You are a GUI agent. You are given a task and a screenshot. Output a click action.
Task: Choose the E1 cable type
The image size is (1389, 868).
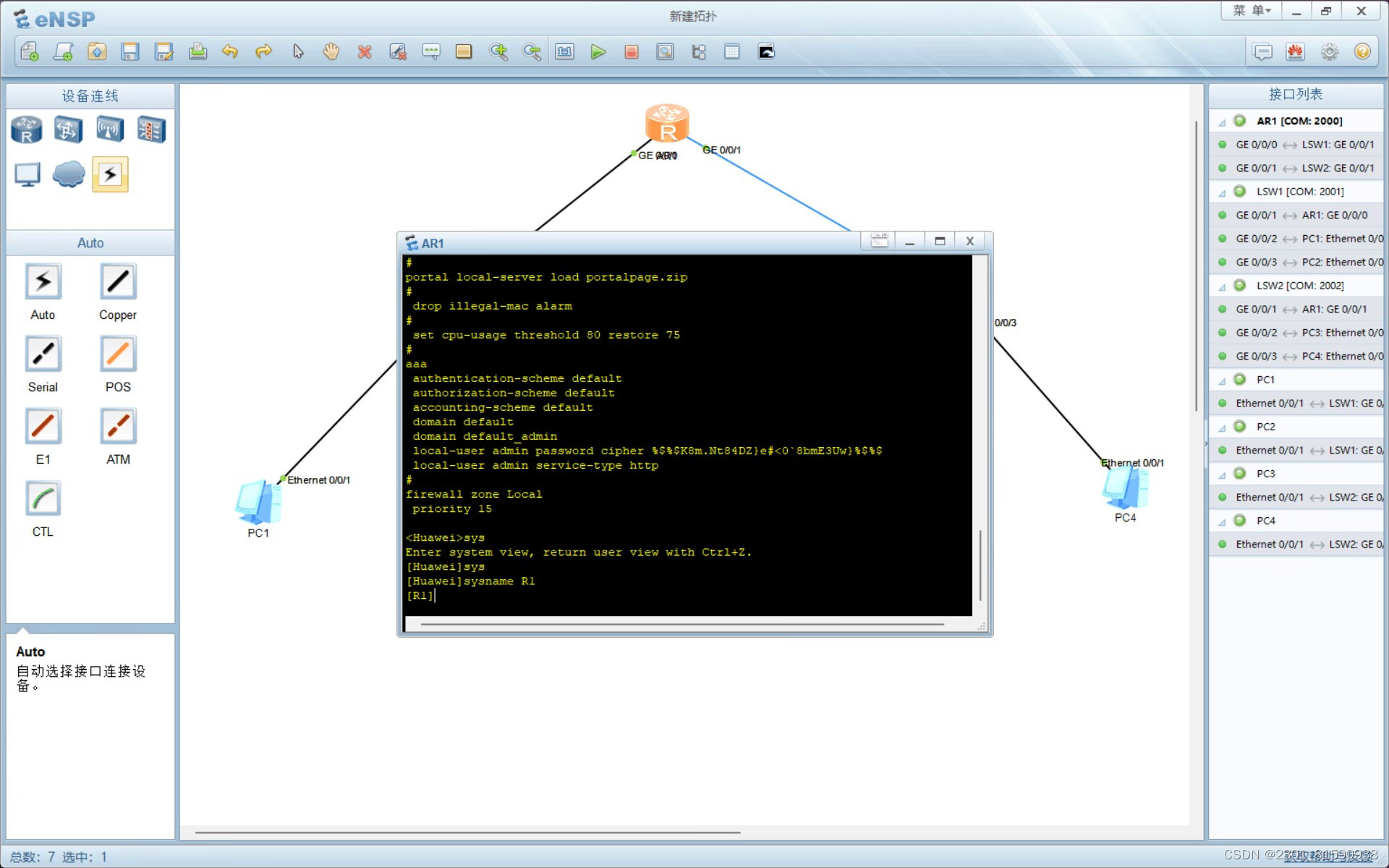43,427
